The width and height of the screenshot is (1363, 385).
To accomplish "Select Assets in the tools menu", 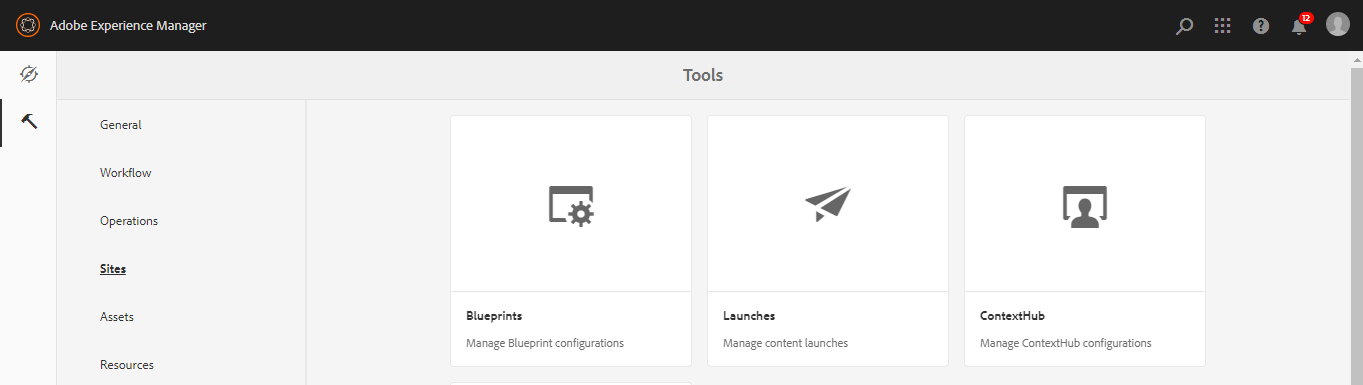I will coord(117,317).
